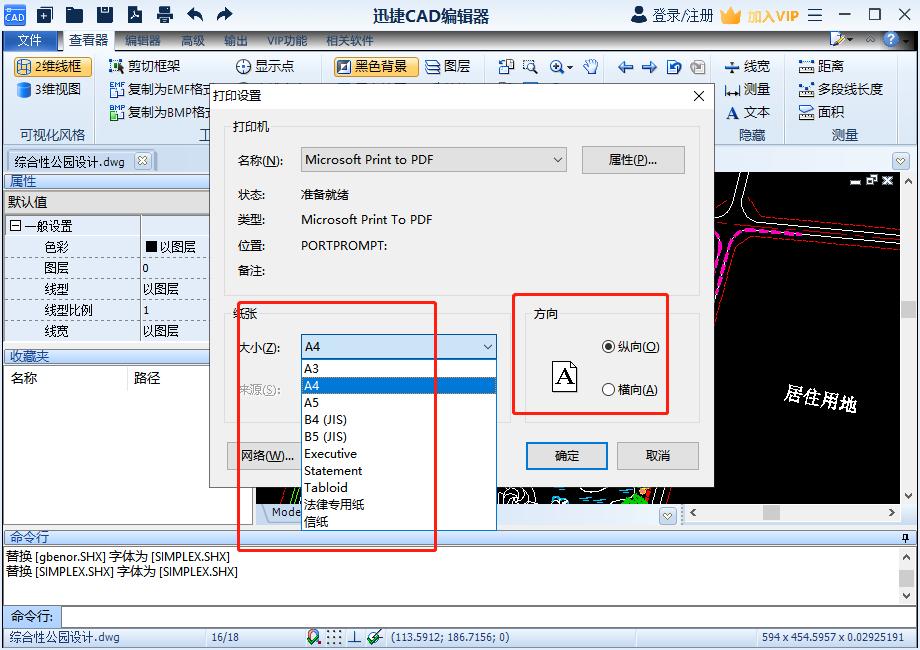
Task: Select 纵向 portrait orientation
Action: click(631, 347)
